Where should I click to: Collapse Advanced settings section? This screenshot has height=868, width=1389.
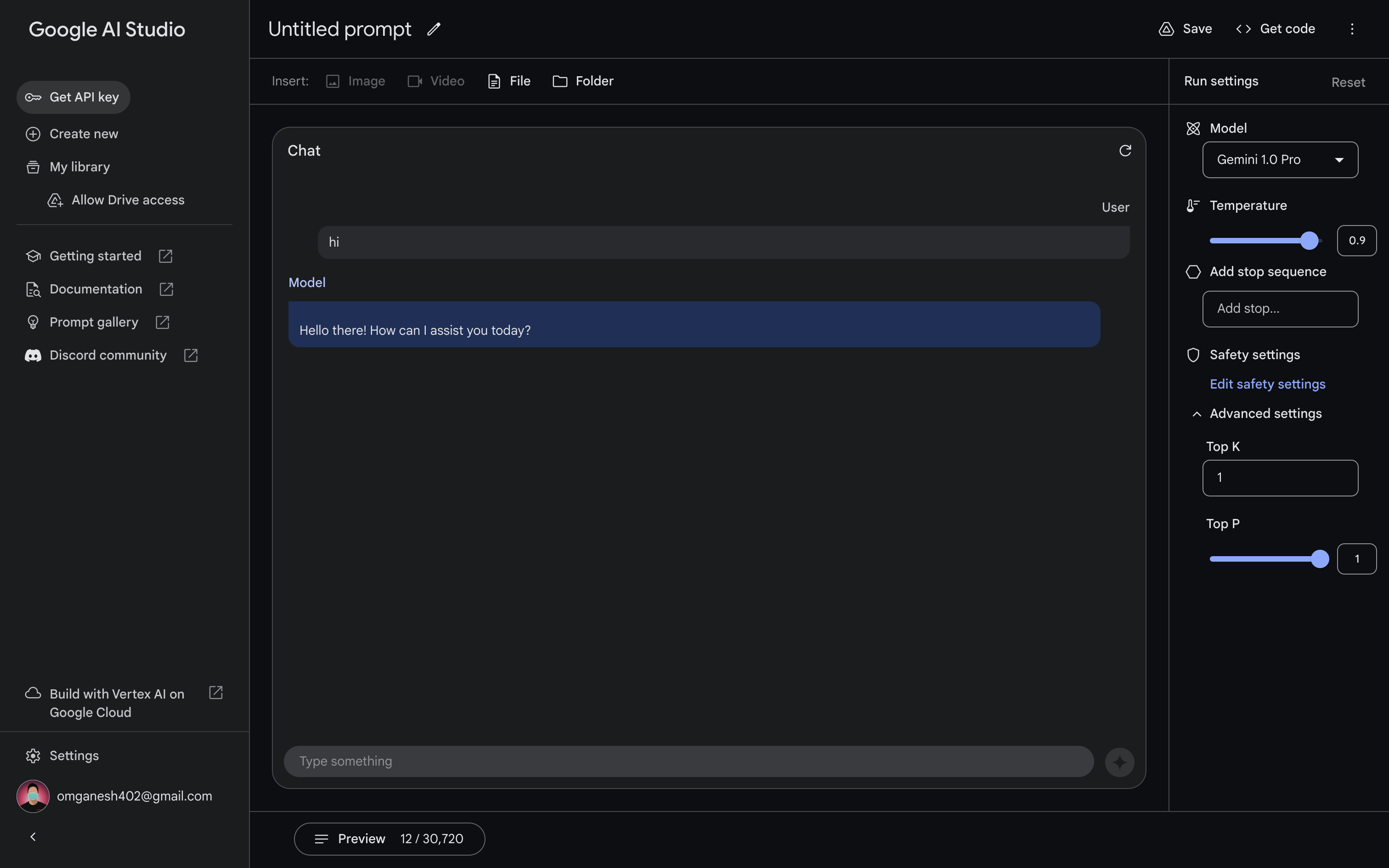pos(1257,414)
